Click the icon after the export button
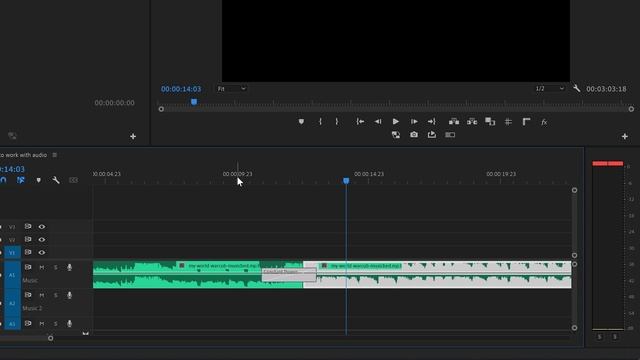640x360 pixels. coord(450,135)
